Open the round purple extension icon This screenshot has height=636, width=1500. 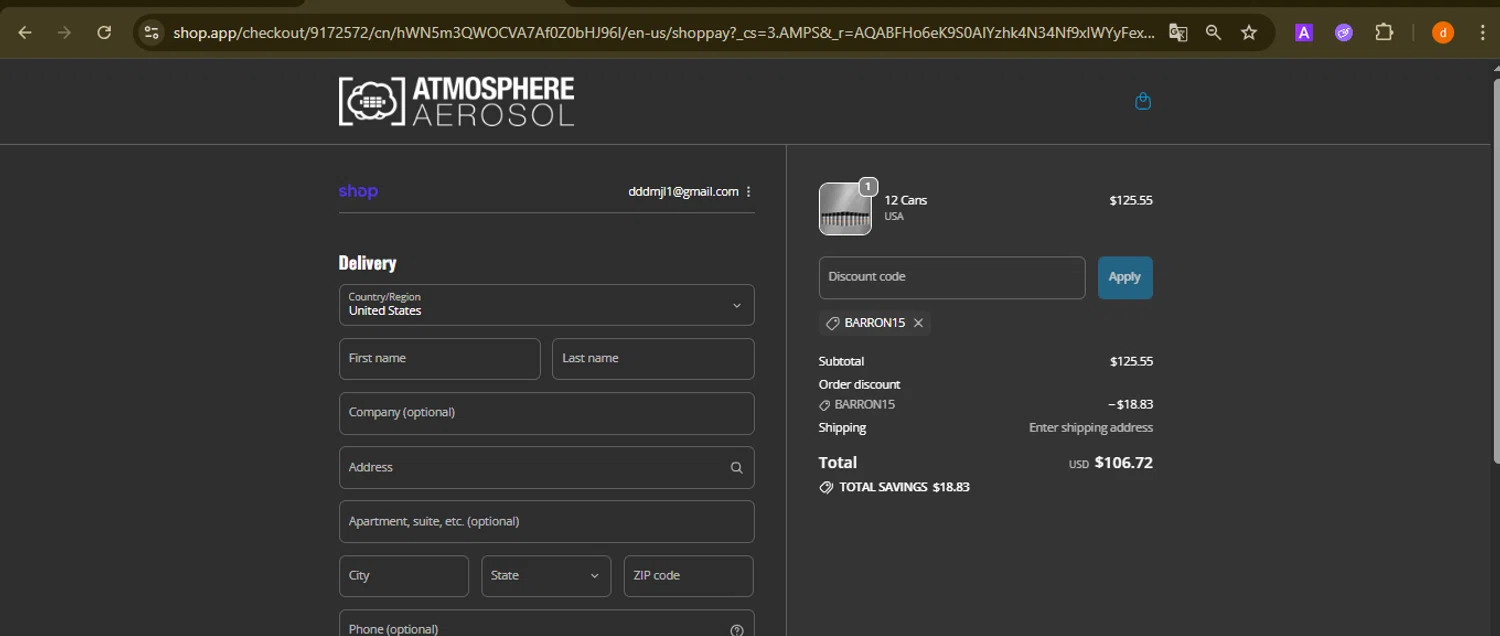point(1344,33)
